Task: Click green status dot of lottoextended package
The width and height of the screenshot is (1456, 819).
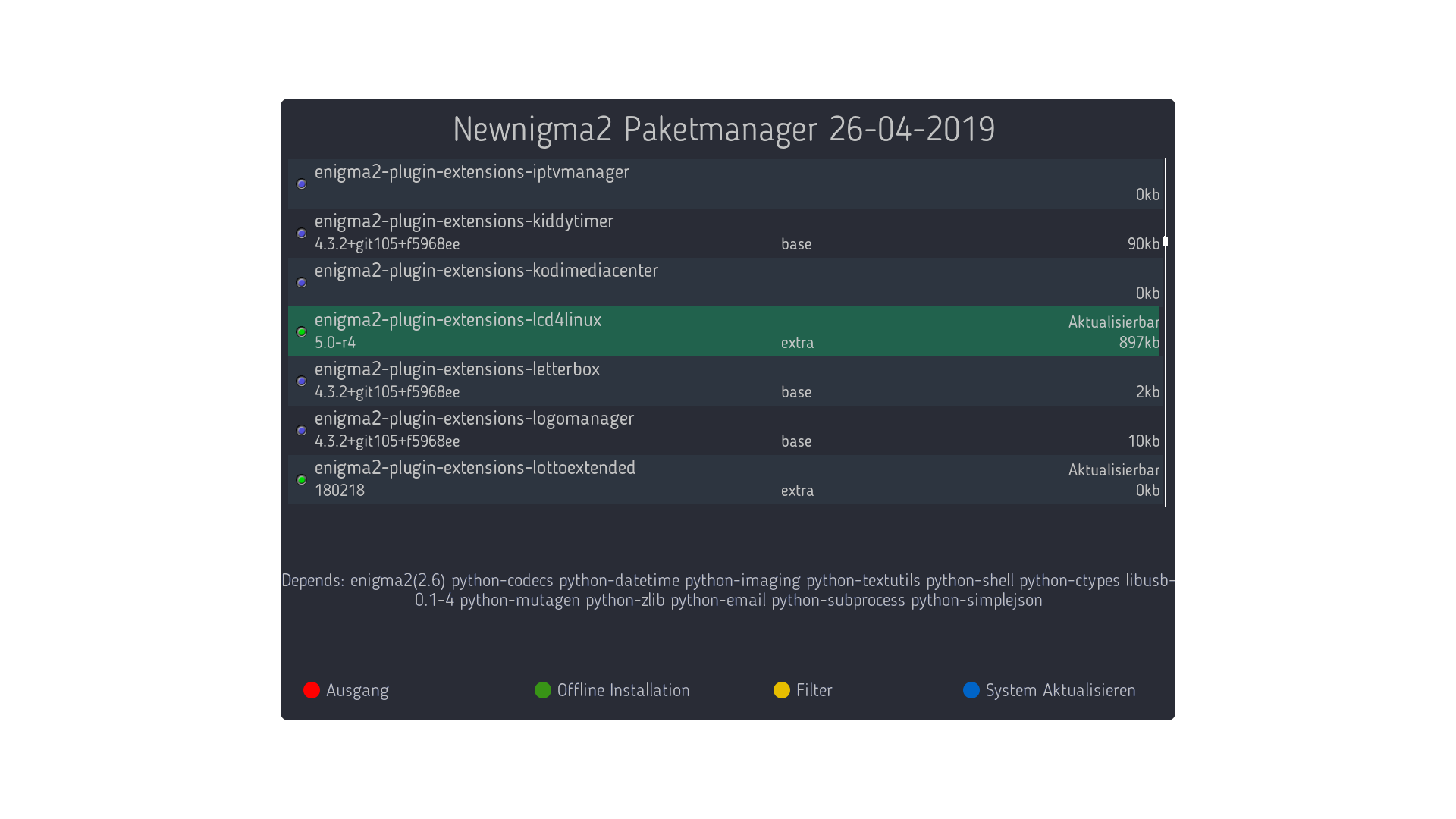Action: click(x=302, y=480)
